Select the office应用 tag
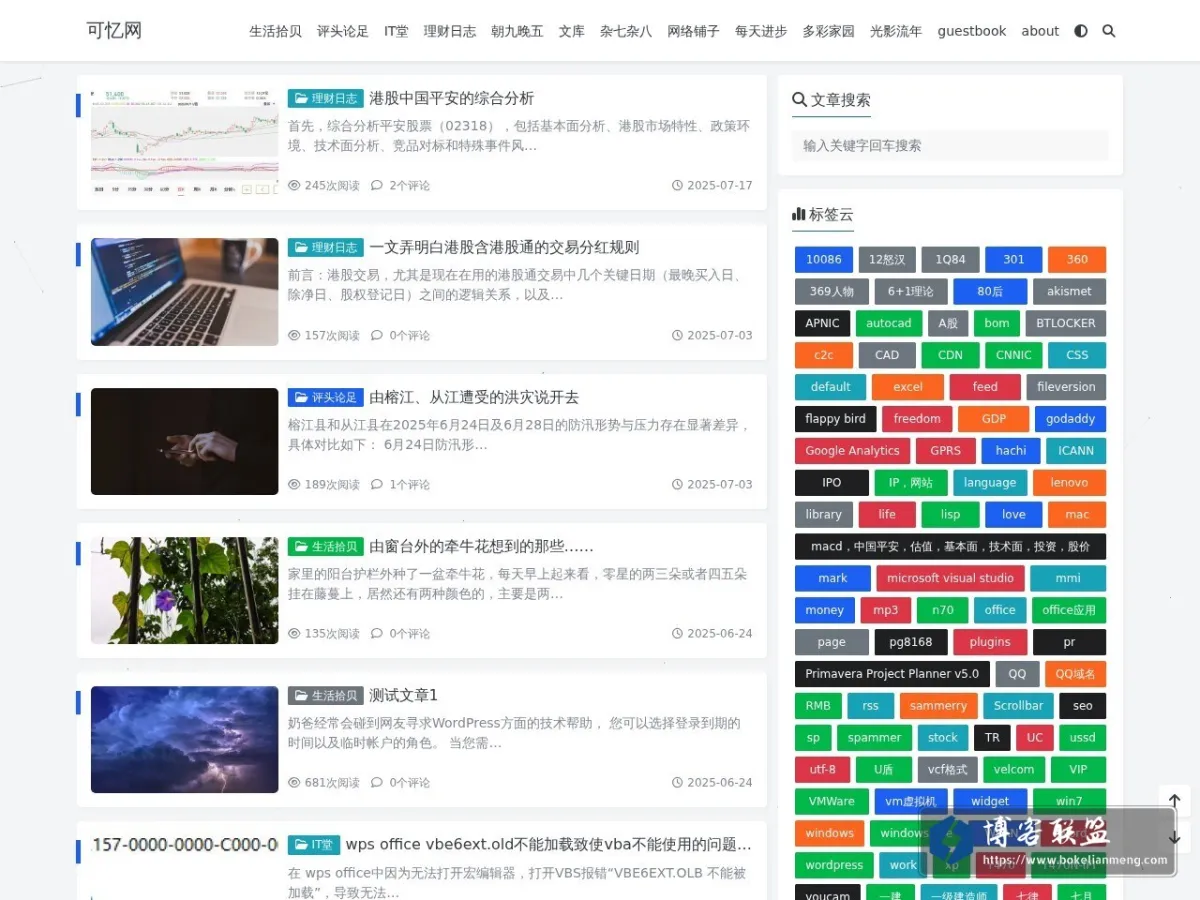This screenshot has height=900, width=1200. point(1069,610)
